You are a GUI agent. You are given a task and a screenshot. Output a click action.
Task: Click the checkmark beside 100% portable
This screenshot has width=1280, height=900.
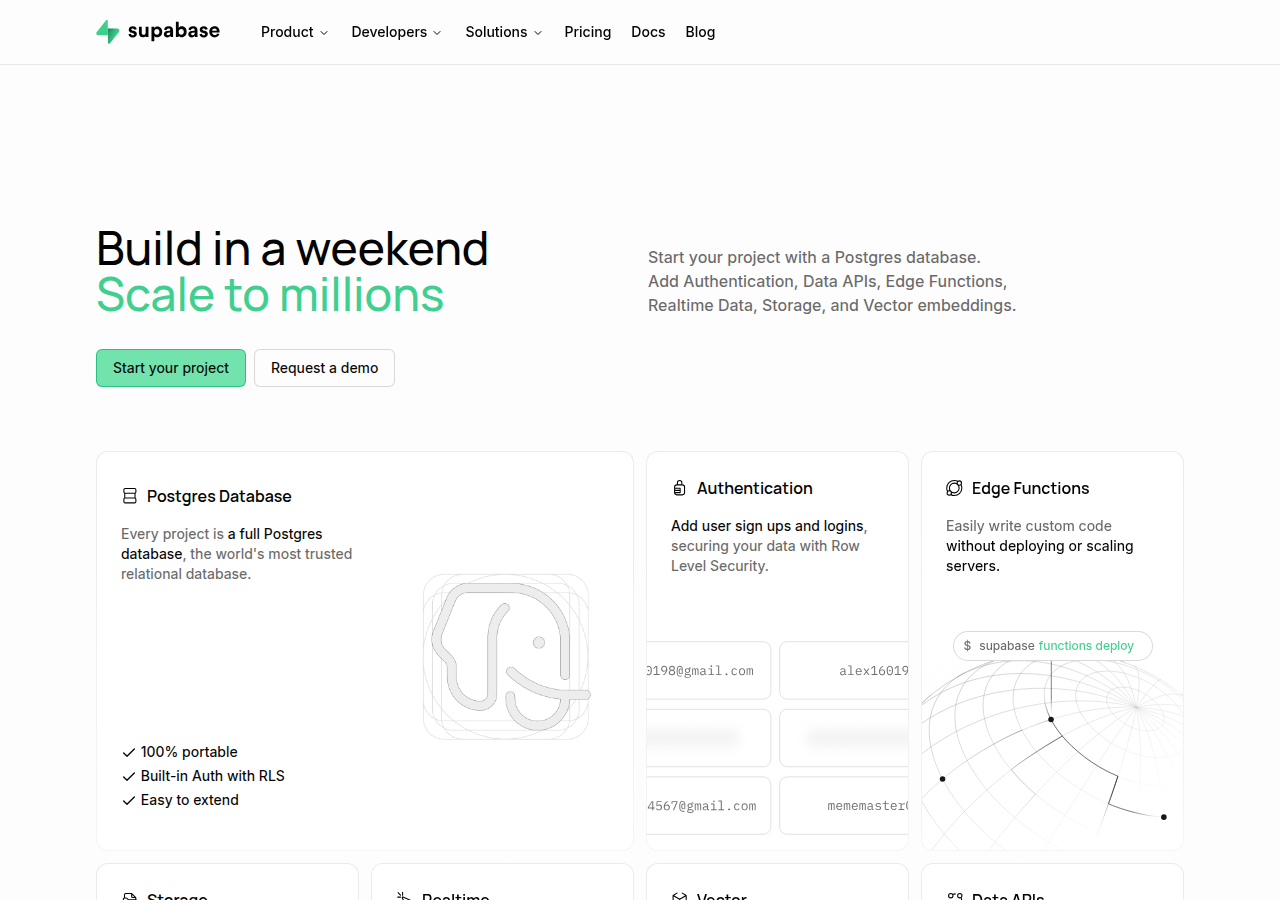tap(128, 752)
